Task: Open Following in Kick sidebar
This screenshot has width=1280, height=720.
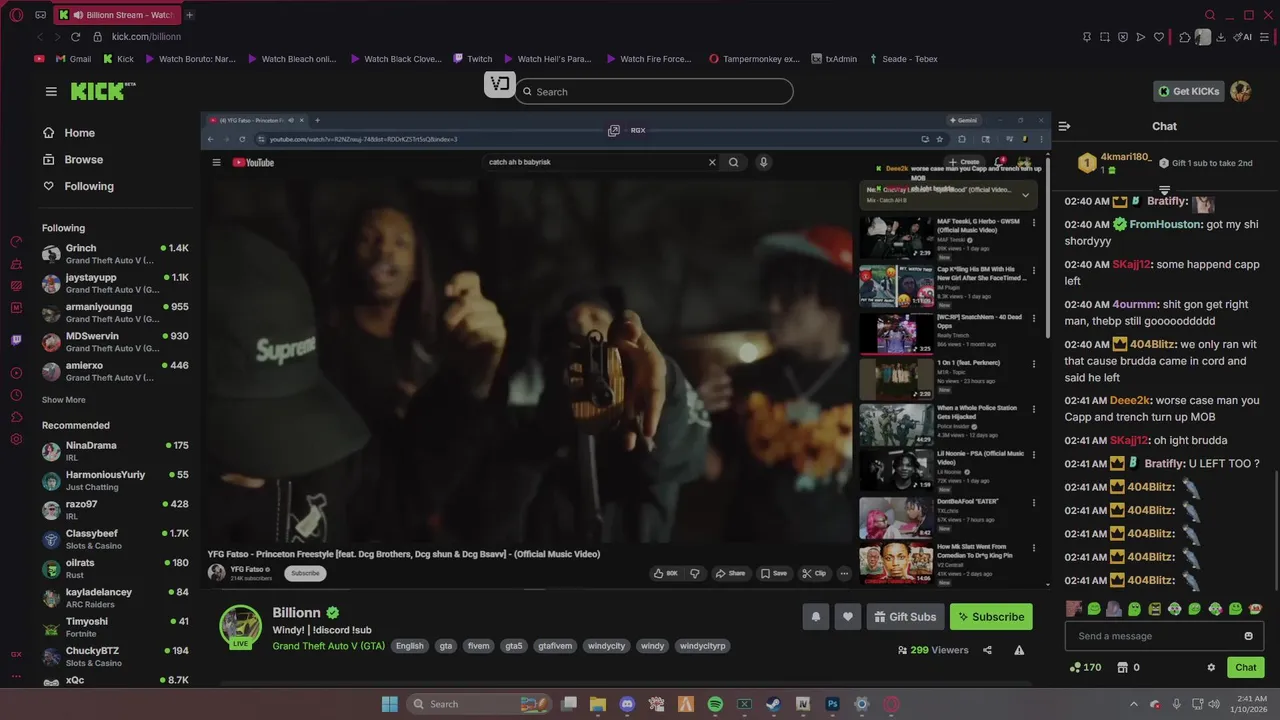Action: (x=79, y=186)
